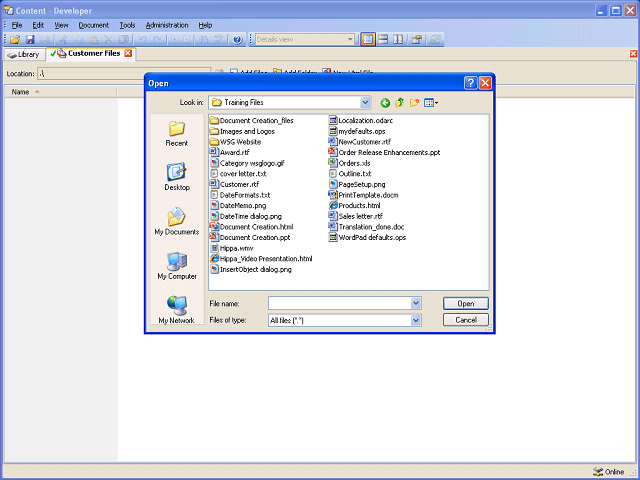Screen dimensions: 640x480
Task: Close the Customer Files tab
Action: pos(128,53)
